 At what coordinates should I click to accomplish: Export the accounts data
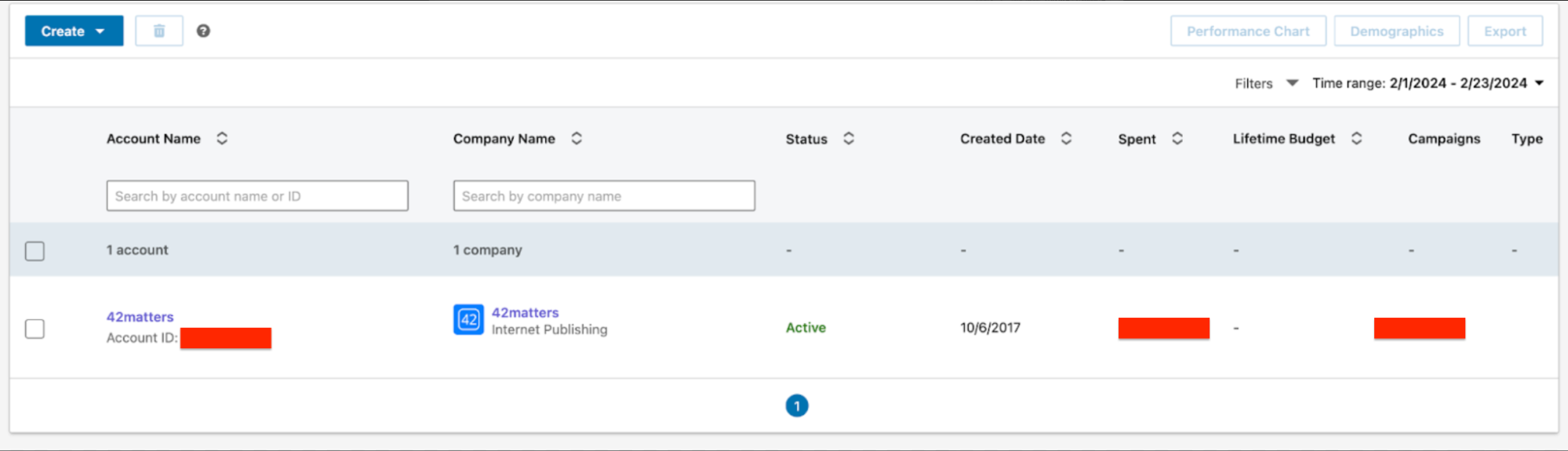coord(1504,31)
